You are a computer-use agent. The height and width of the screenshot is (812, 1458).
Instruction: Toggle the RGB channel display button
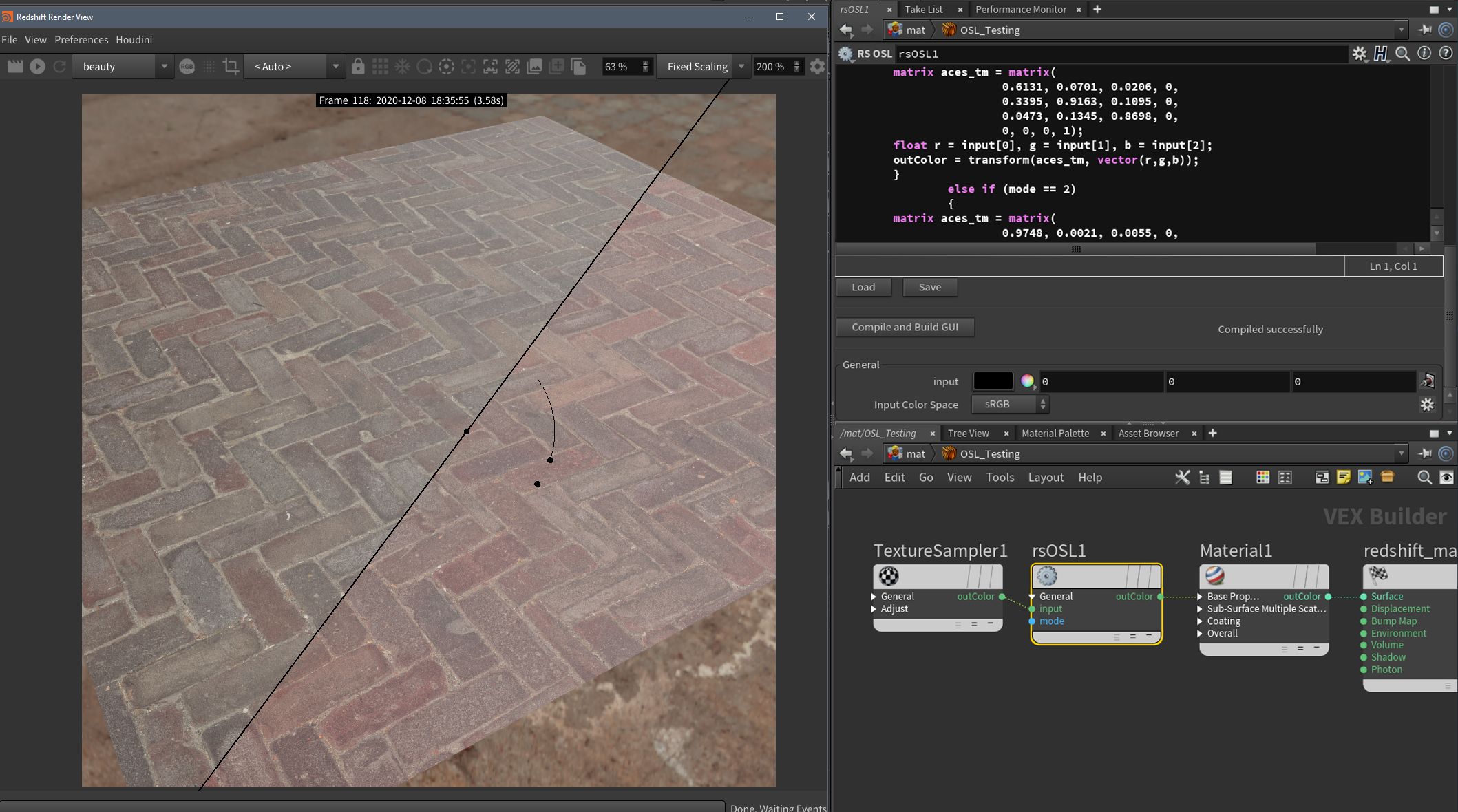[x=187, y=66]
